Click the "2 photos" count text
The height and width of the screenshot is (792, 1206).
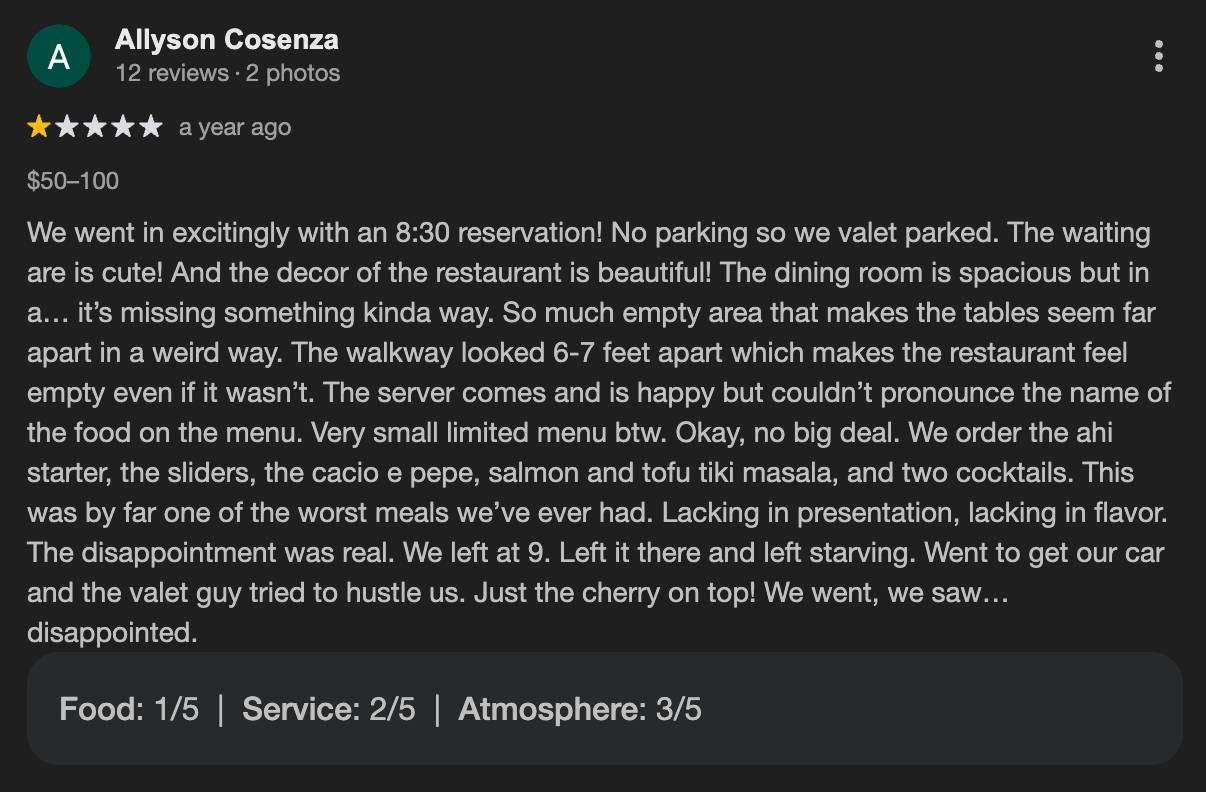[x=293, y=73]
